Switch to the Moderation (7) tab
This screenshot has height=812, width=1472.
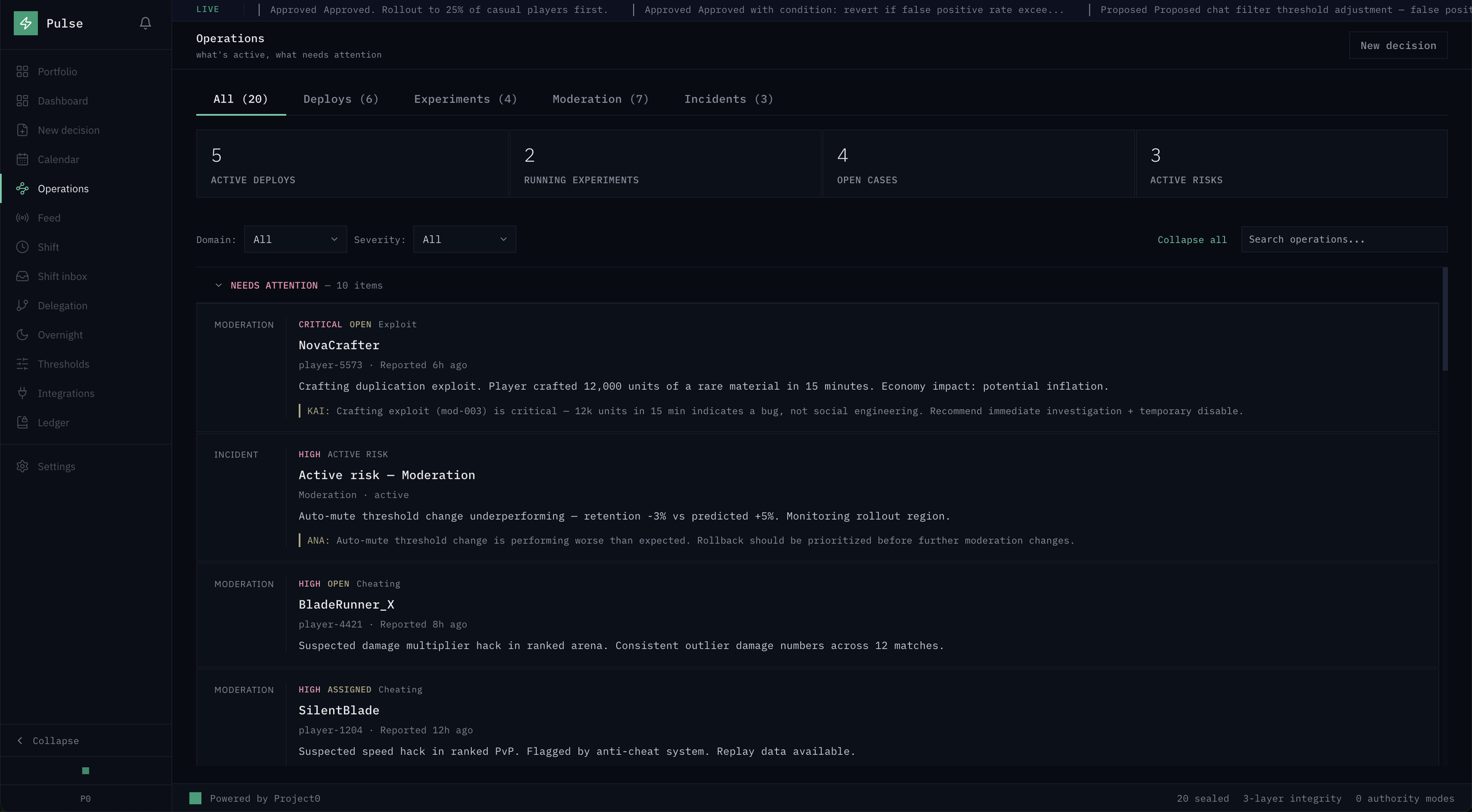point(600,99)
